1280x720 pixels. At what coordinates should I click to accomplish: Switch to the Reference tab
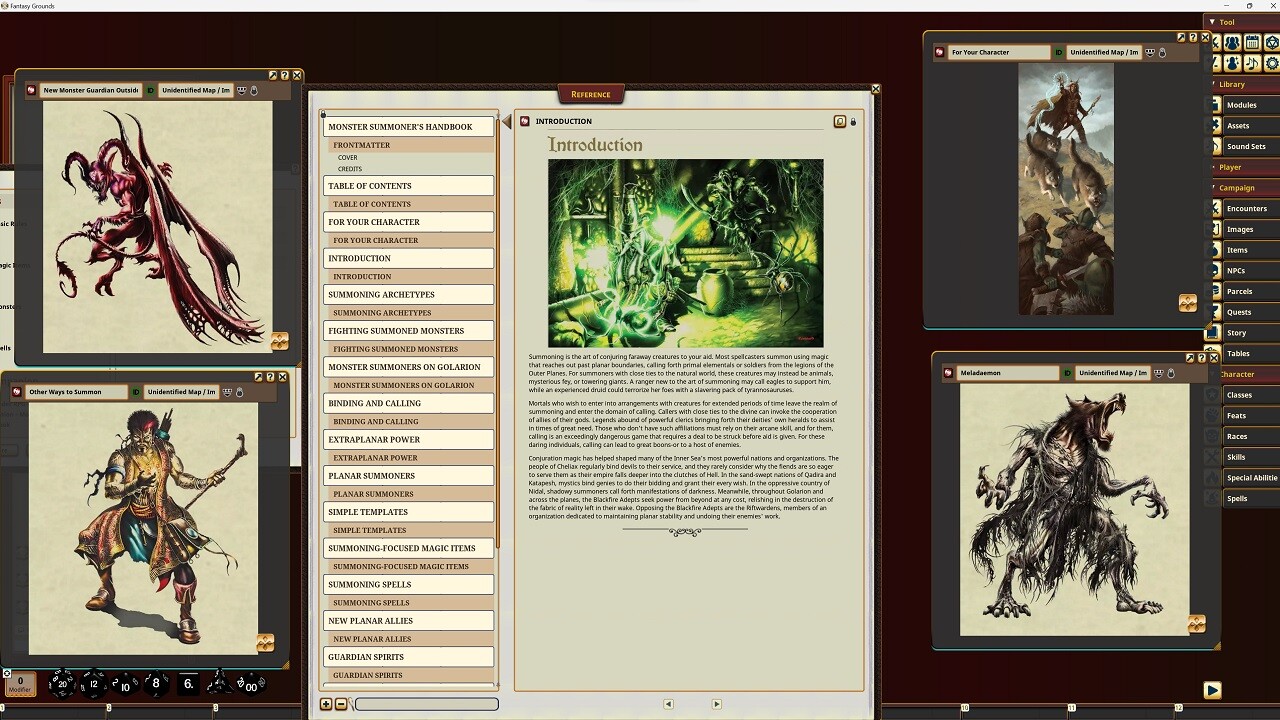[x=590, y=93]
